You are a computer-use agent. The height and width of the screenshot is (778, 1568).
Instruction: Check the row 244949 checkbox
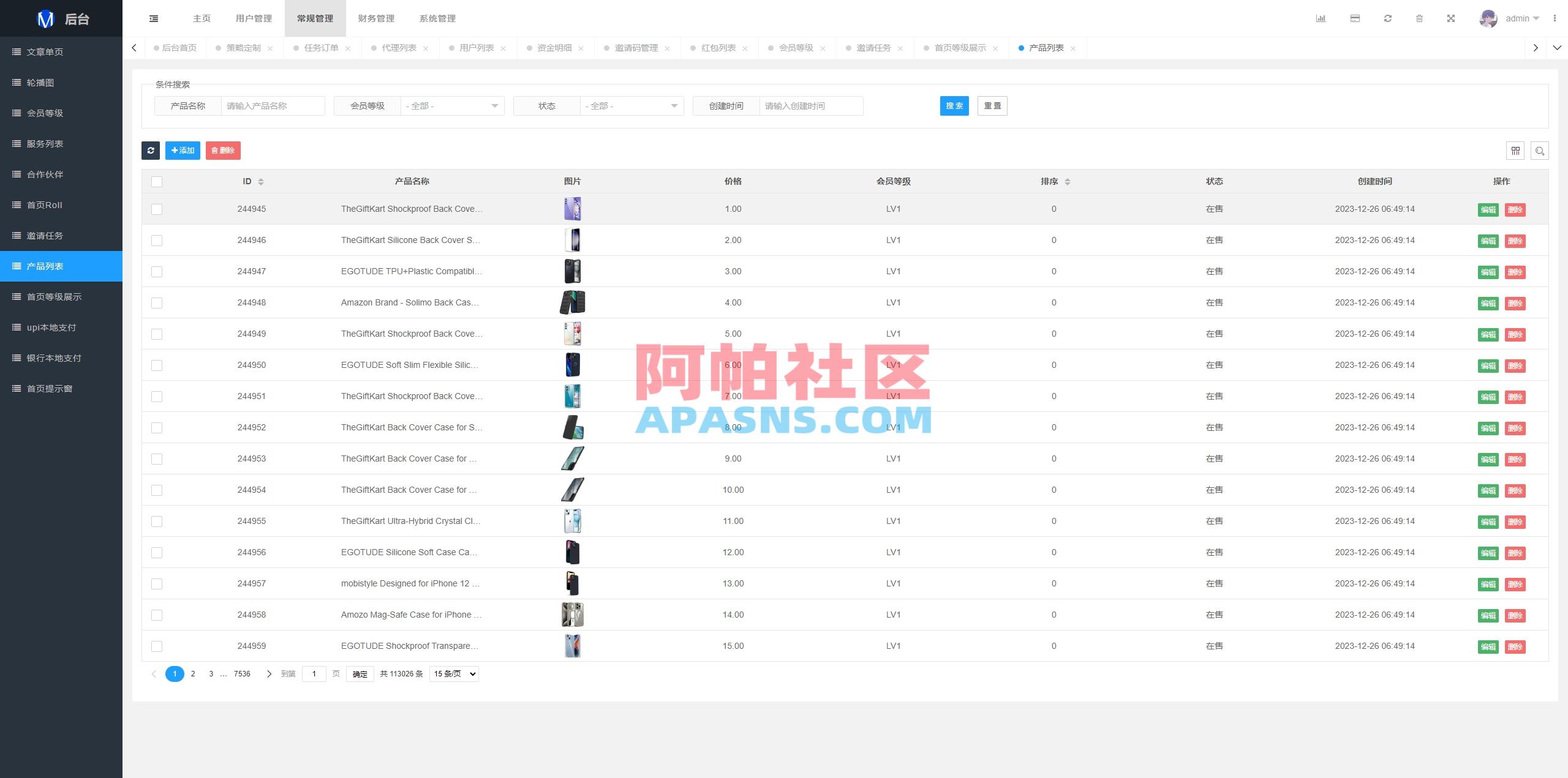[x=157, y=334]
